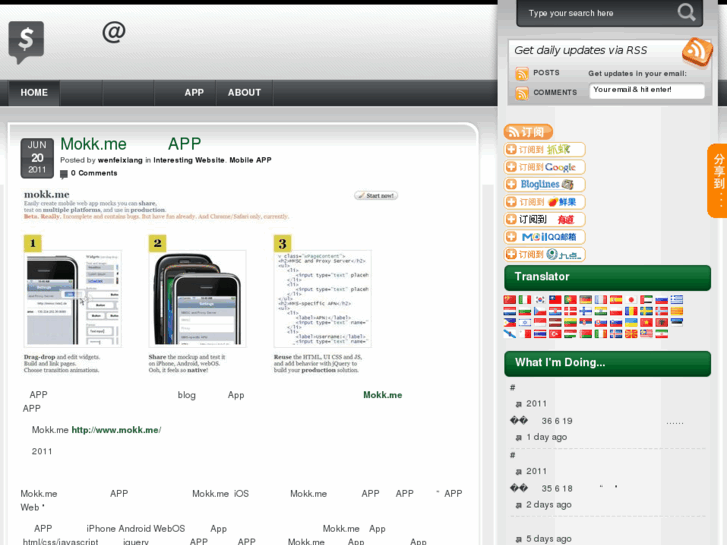Click the What I'm Doing header
This screenshot has height=545, width=727.
(x=607, y=363)
